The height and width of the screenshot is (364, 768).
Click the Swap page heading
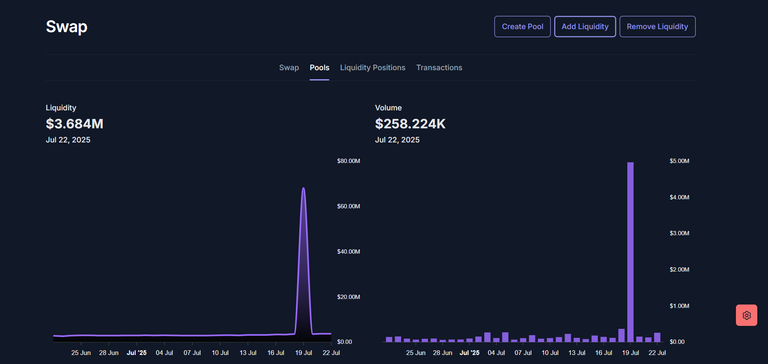pos(67,26)
